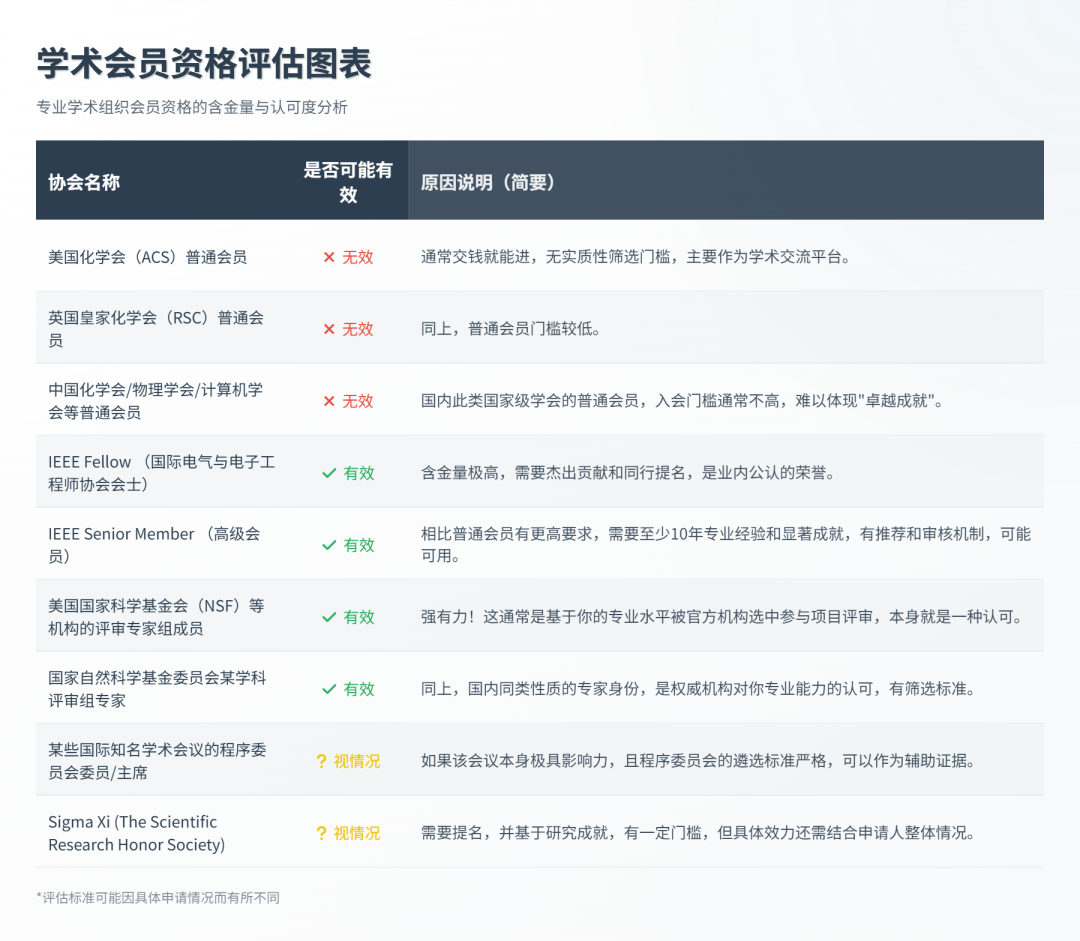This screenshot has width=1080, height=941.
Task: Click the red X icon in the ACS row
Action: click(x=328, y=257)
